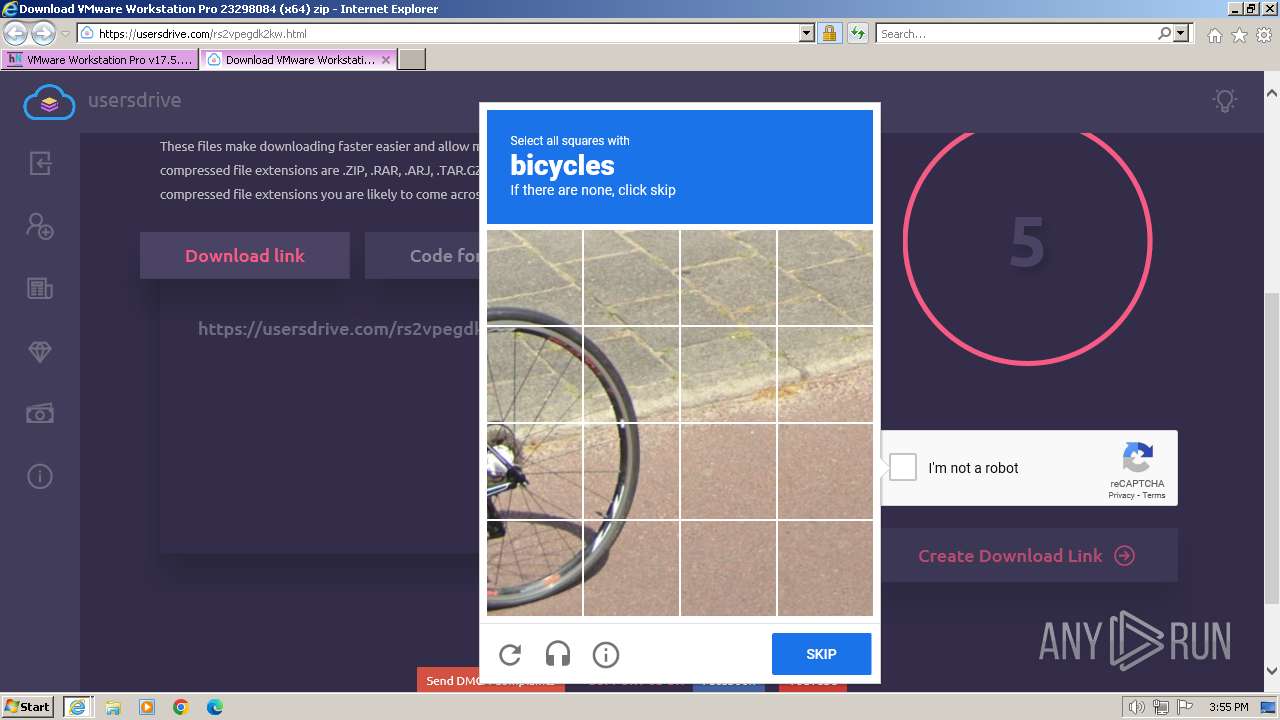This screenshot has height=720, width=1280.
Task: Click the reCAPTCHA logo
Action: (1138, 458)
